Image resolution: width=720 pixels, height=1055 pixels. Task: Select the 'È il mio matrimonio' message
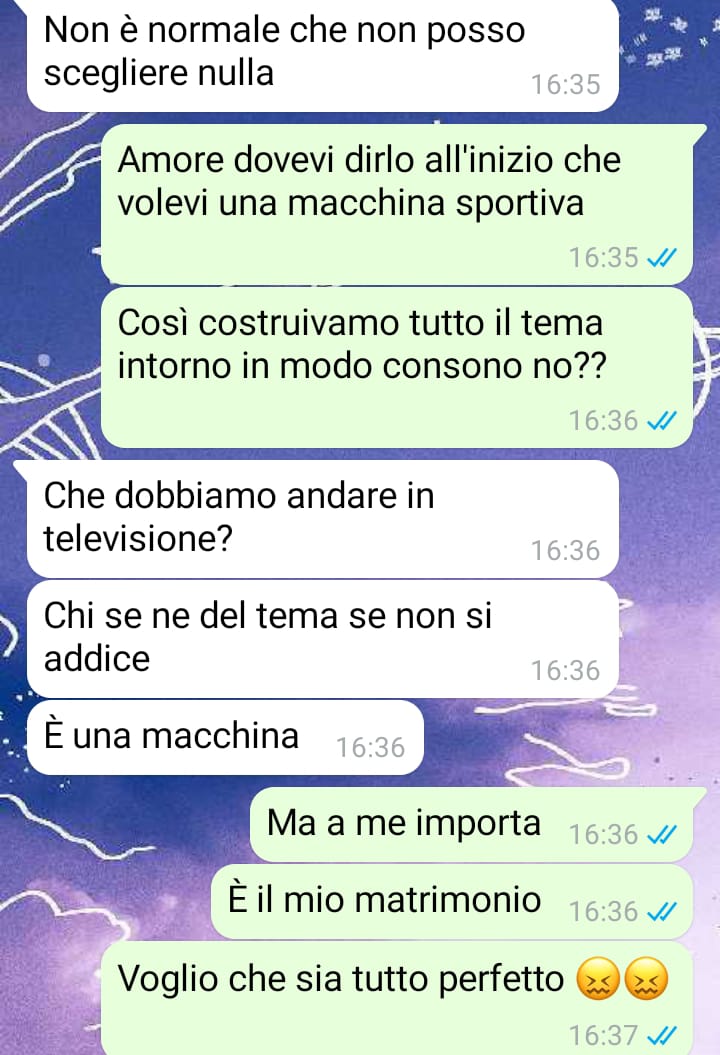click(x=452, y=902)
